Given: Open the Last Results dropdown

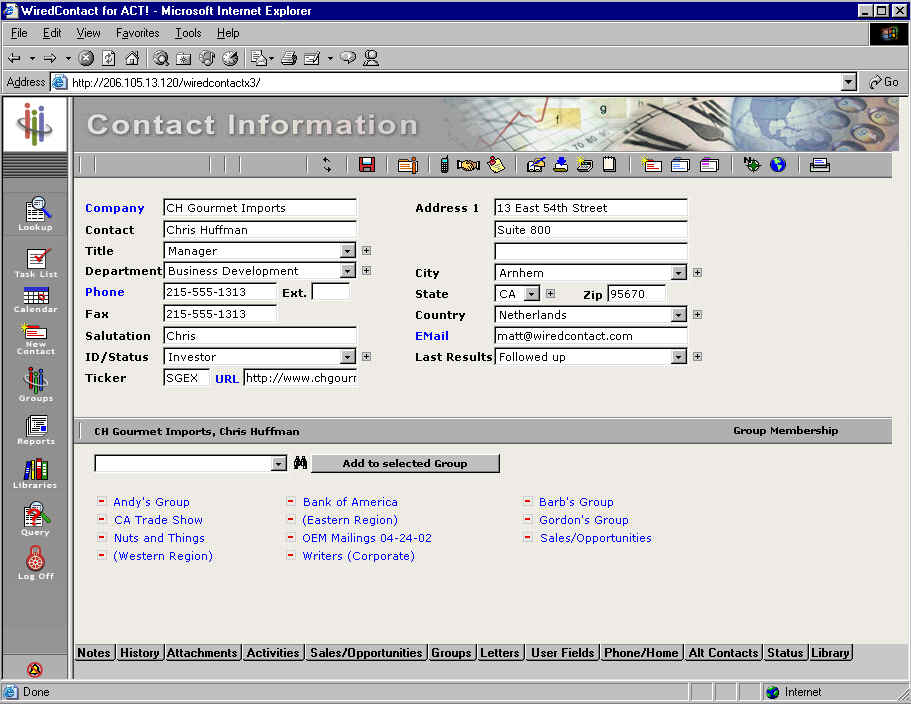Looking at the screenshot, I should pos(678,357).
